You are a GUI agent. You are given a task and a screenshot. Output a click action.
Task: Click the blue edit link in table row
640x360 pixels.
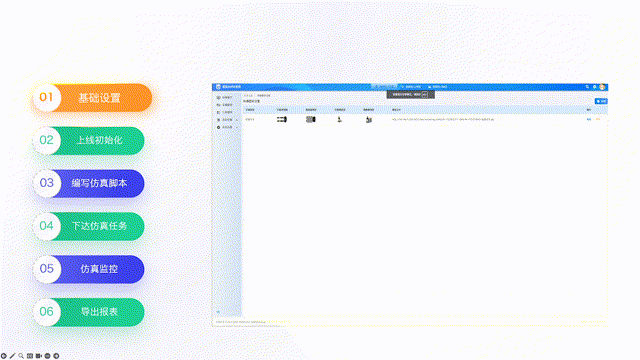point(589,120)
